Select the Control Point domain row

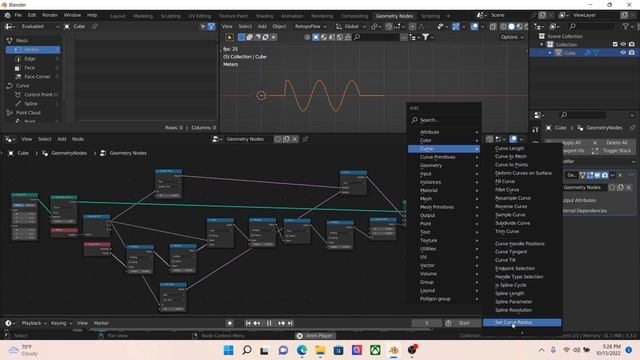coord(33,95)
